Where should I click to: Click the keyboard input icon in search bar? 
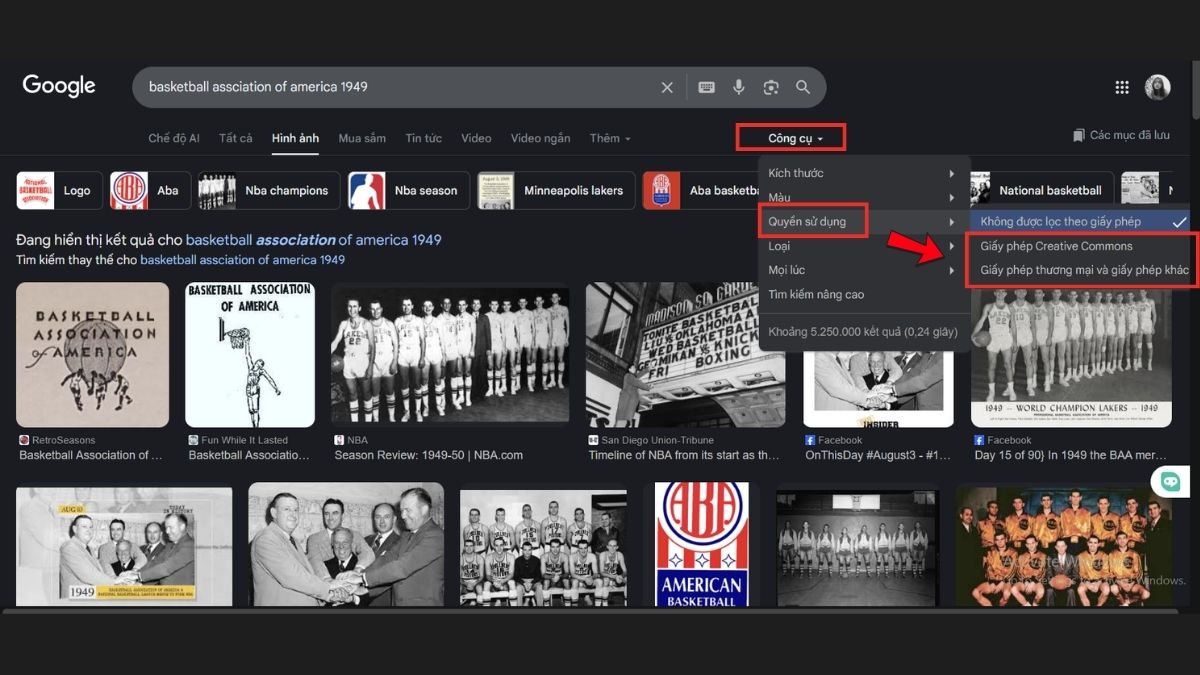tap(706, 87)
